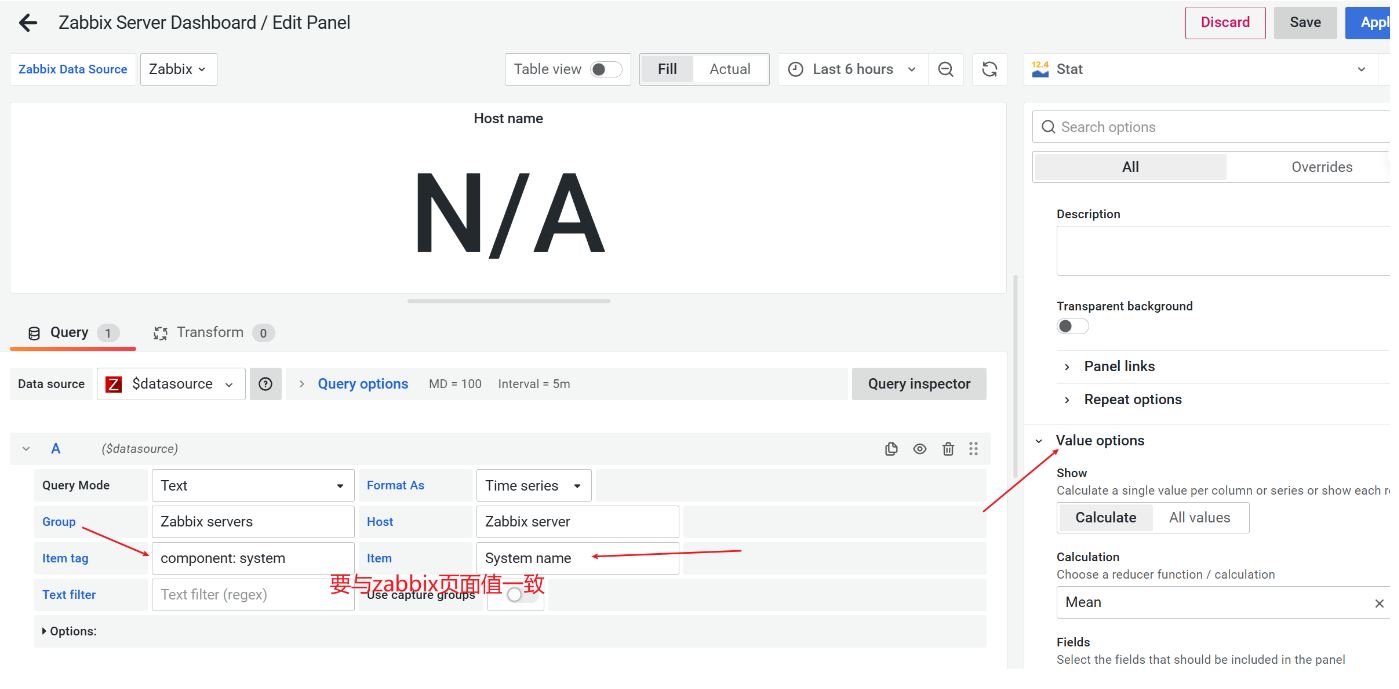The width and height of the screenshot is (1399, 689).
Task: Open data source help question icon
Action: tap(265, 384)
